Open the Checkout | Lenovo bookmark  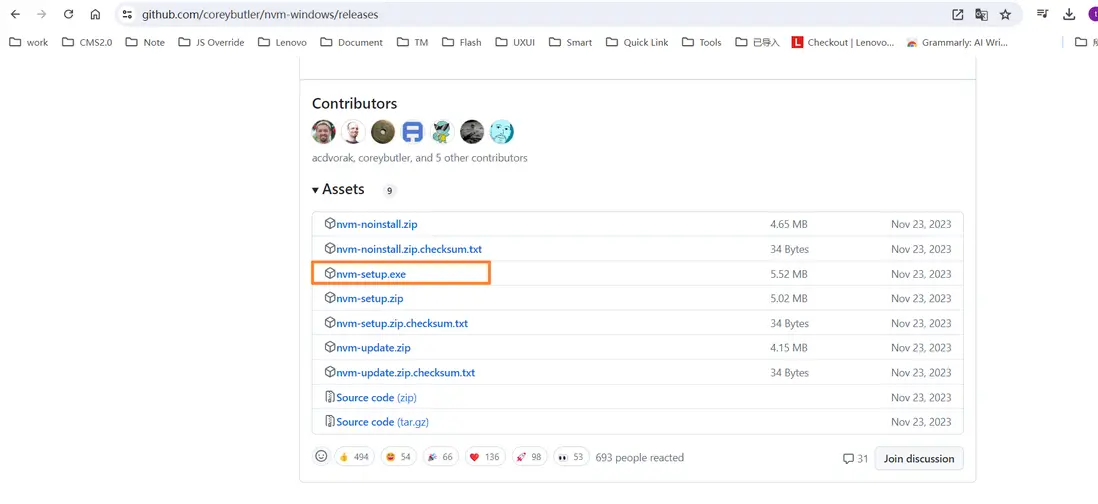[x=842, y=42]
